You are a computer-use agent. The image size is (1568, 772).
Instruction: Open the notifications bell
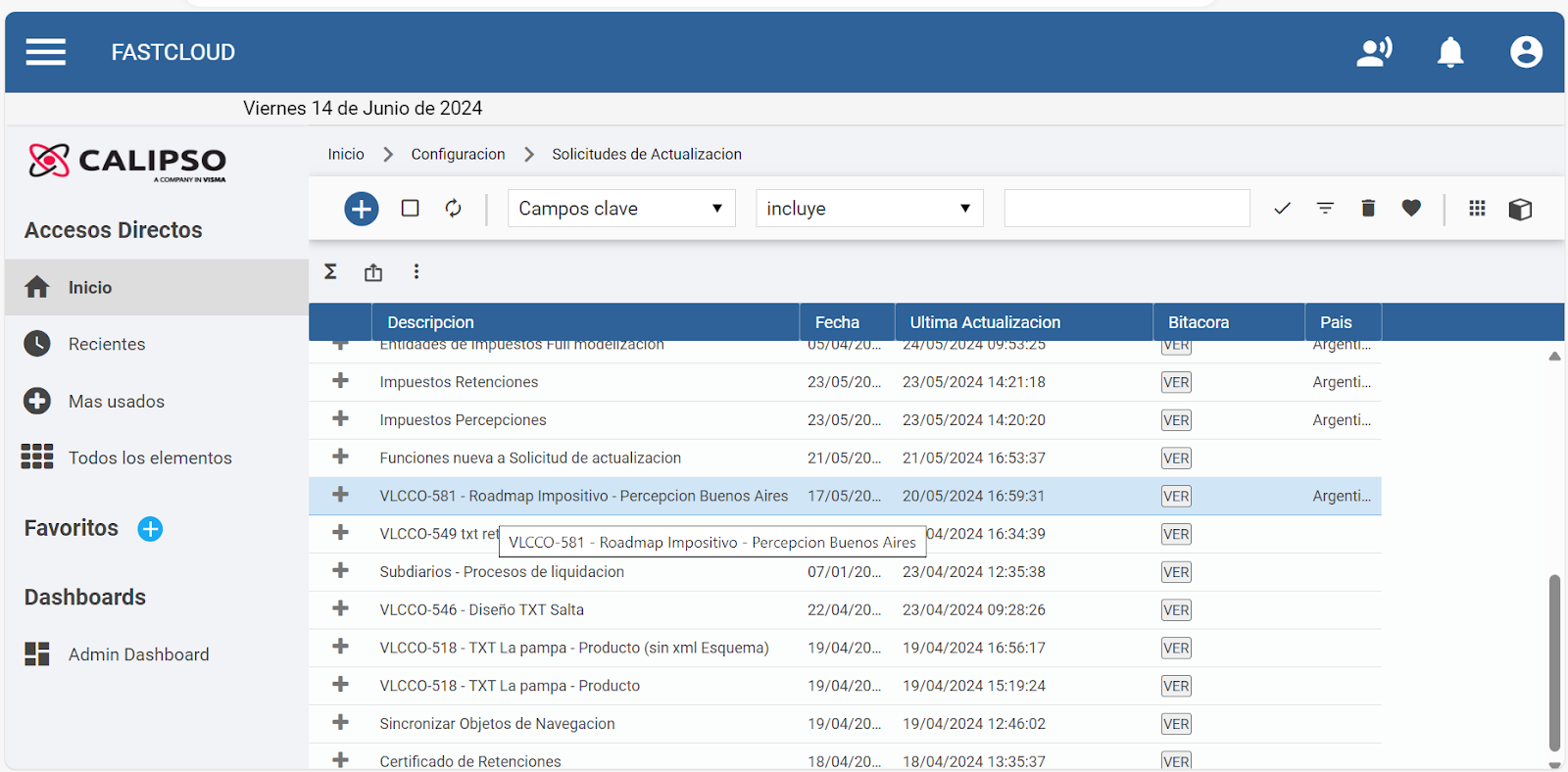[x=1450, y=52]
